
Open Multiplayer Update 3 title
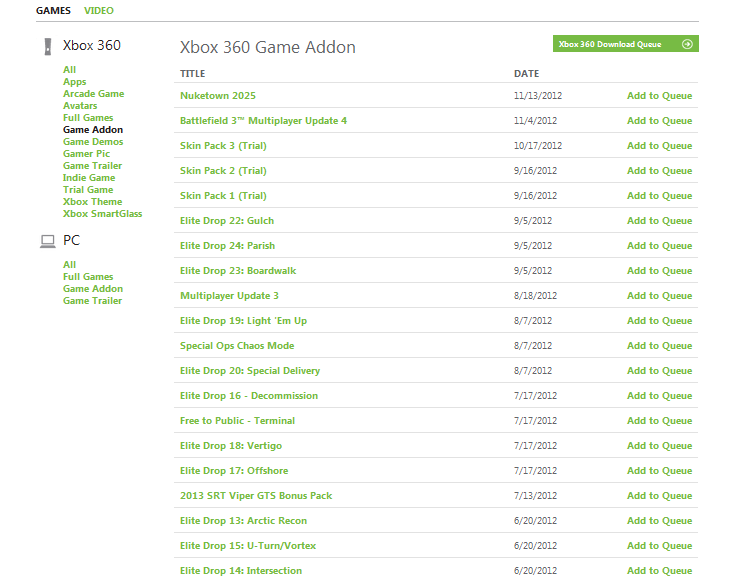pos(229,295)
